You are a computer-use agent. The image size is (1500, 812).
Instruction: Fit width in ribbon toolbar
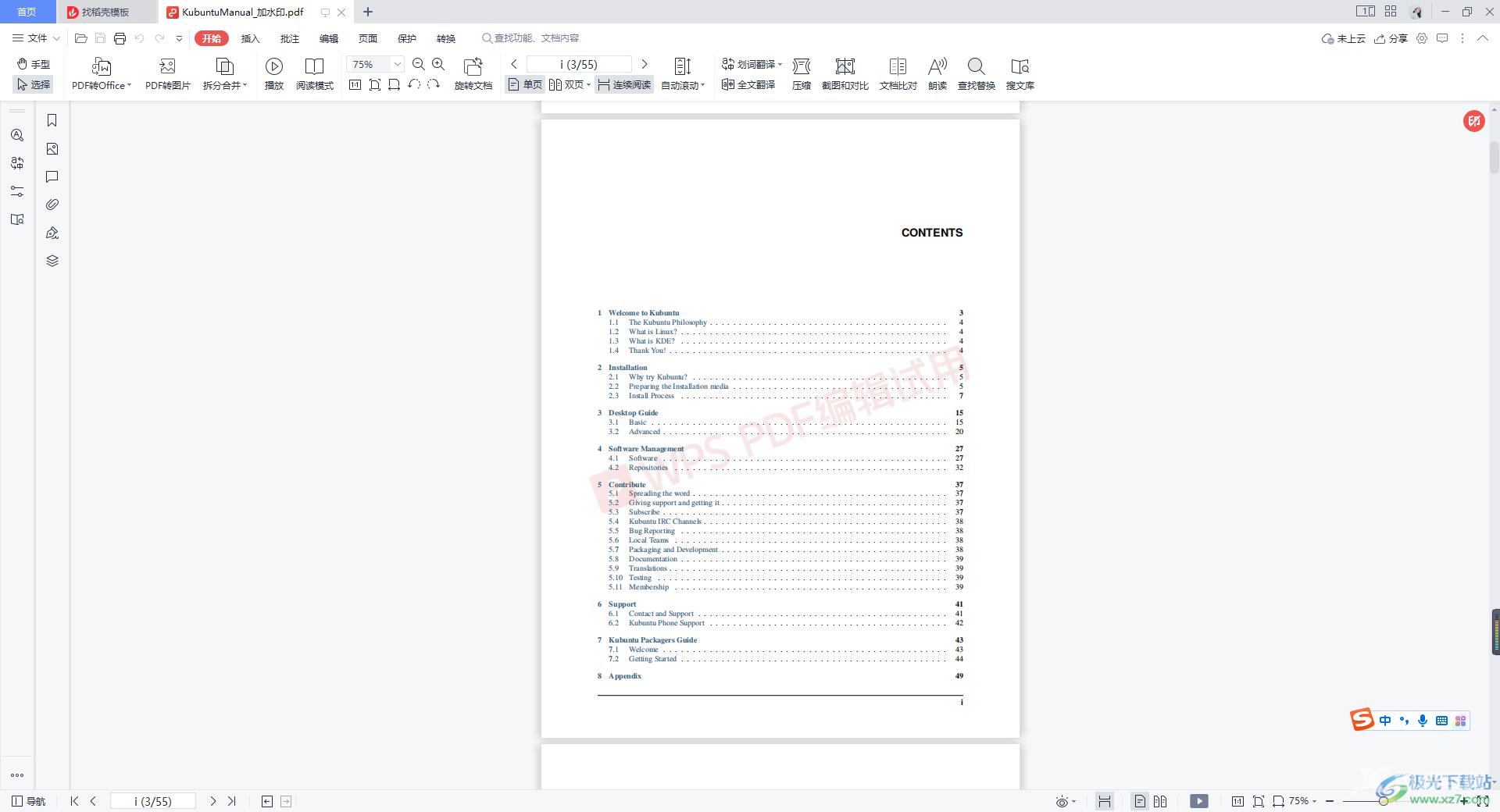point(395,84)
